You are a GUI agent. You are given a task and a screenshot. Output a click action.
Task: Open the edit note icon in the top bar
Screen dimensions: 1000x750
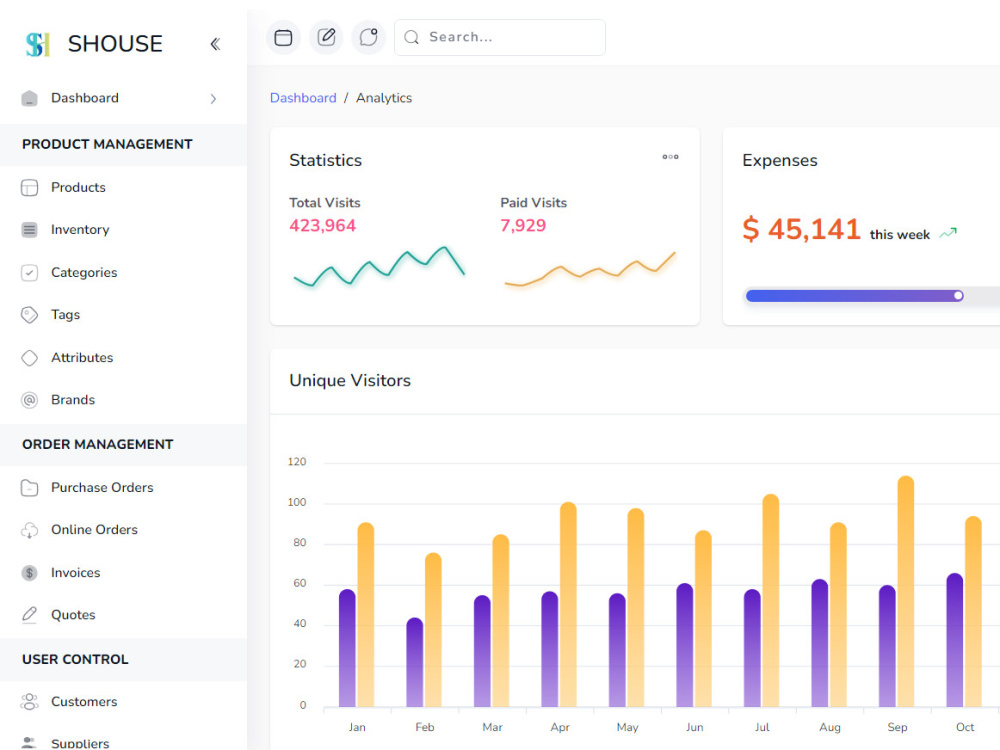click(326, 38)
